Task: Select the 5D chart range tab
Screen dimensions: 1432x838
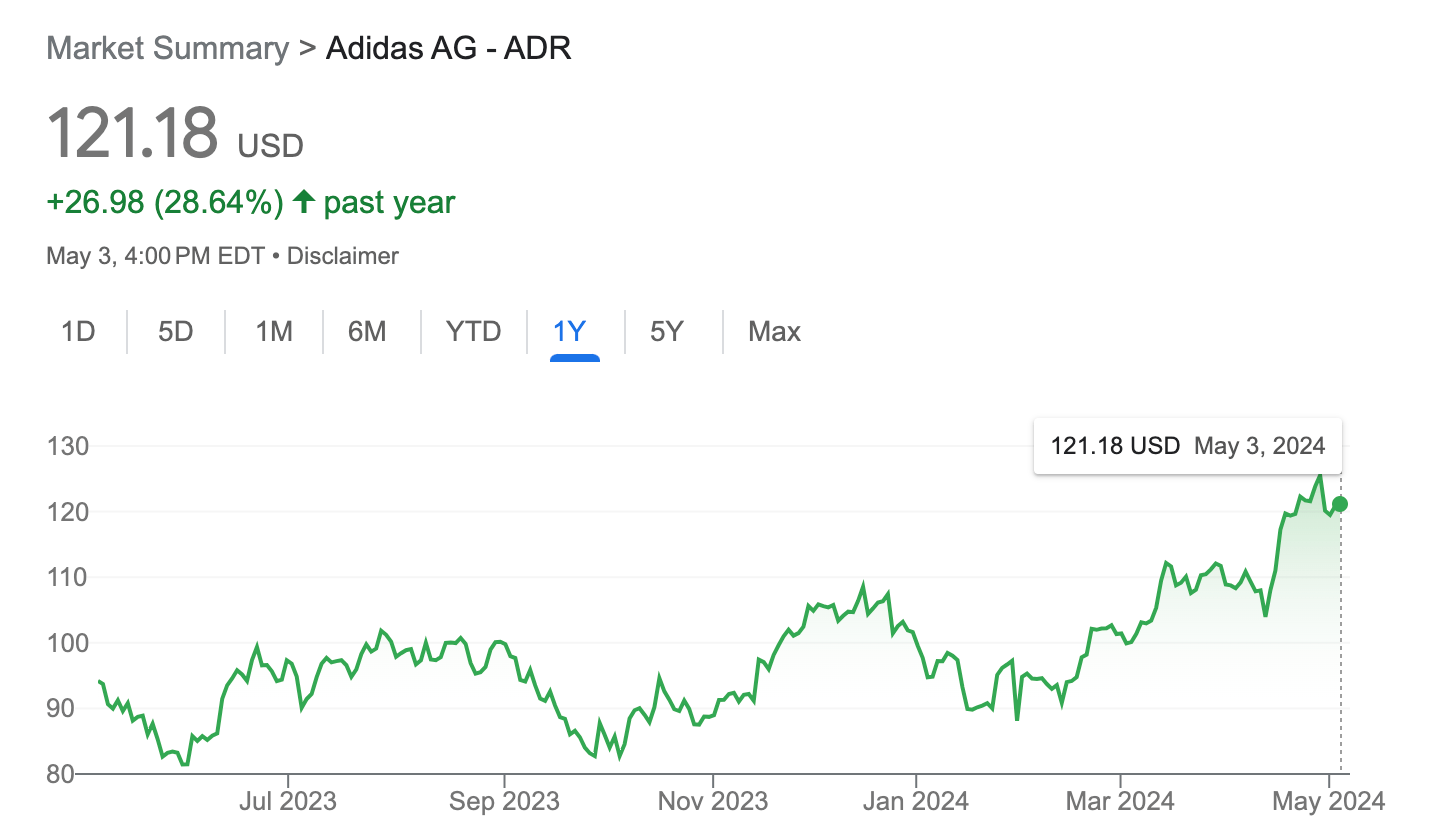Action: (175, 331)
